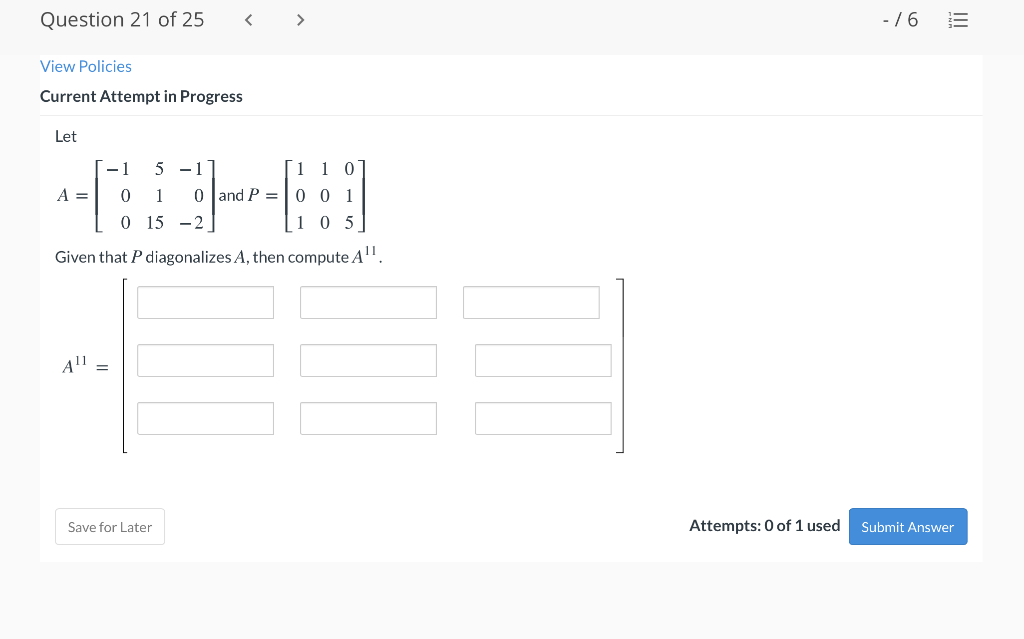Select the numbered list navigation icon
This screenshot has width=1024, height=639.
point(958,19)
